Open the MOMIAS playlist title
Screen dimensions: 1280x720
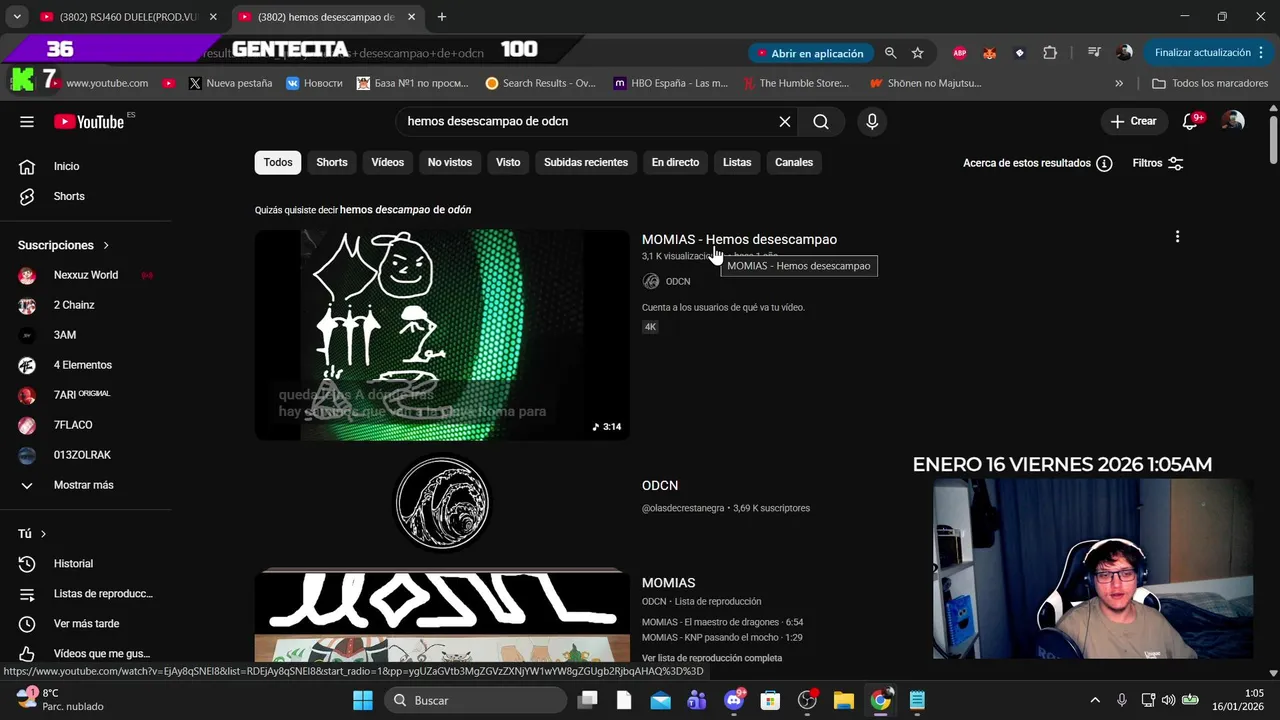pos(668,583)
